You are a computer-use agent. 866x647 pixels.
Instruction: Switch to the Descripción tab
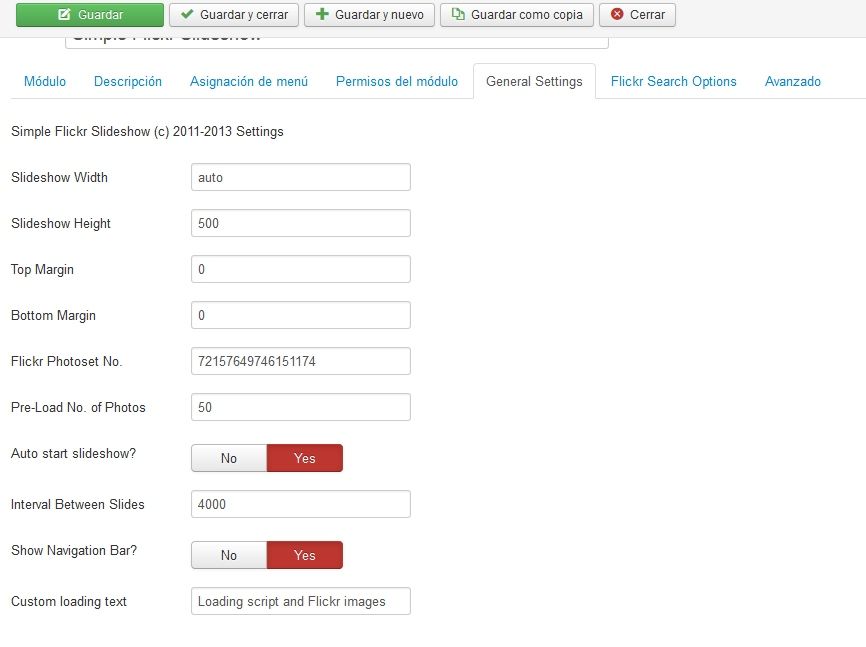(128, 82)
